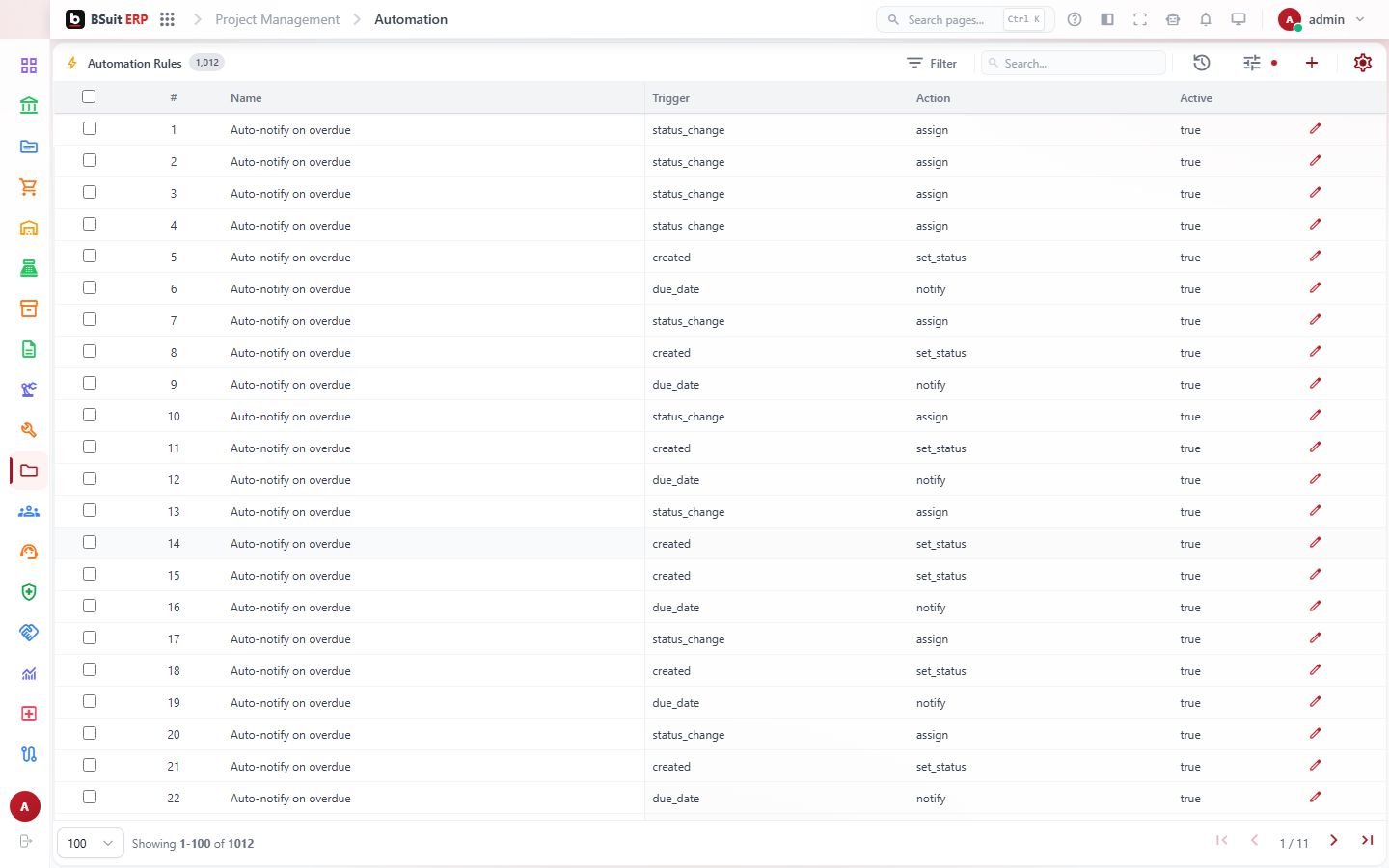Viewport: 1389px width, 868px height.
Task: Open the history clock icon
Action: [x=1202, y=63]
